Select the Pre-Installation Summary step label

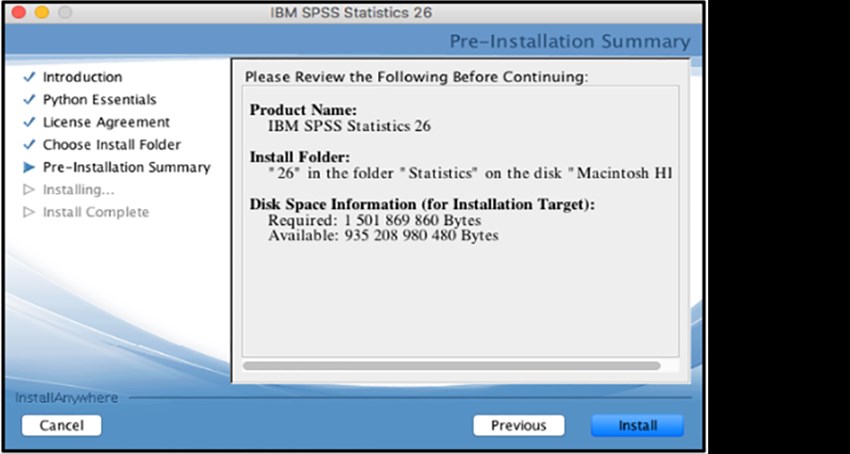pyautogui.click(x=126, y=168)
